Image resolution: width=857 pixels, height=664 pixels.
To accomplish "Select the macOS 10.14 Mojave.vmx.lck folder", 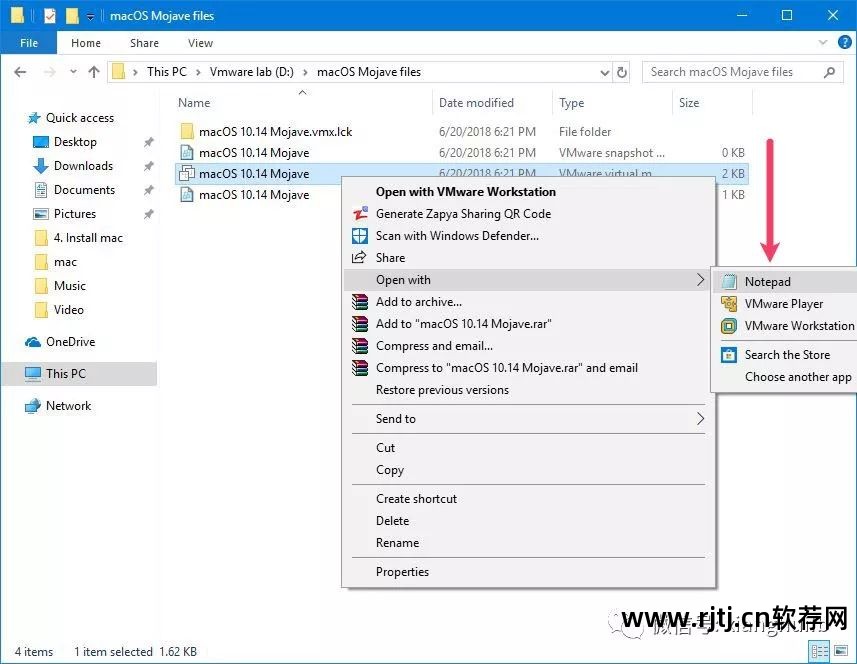I will pyautogui.click(x=275, y=131).
